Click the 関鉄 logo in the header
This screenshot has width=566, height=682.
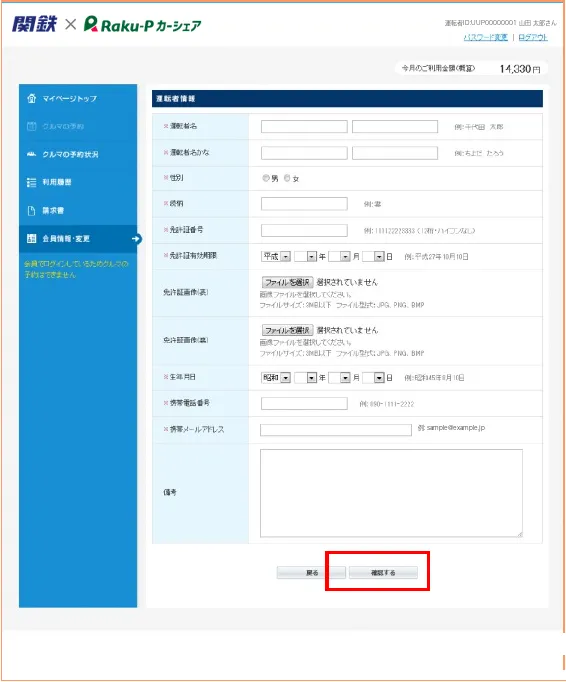34,24
